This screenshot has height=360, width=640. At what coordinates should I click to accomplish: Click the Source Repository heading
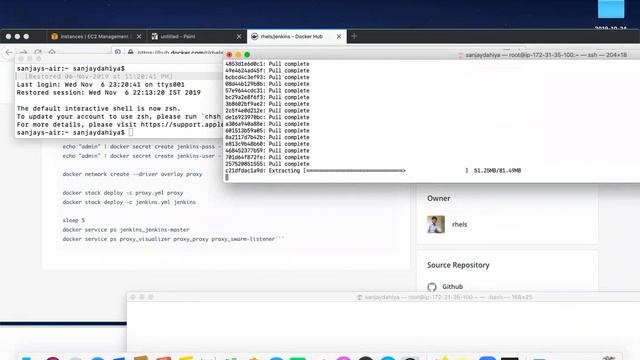[458, 265]
